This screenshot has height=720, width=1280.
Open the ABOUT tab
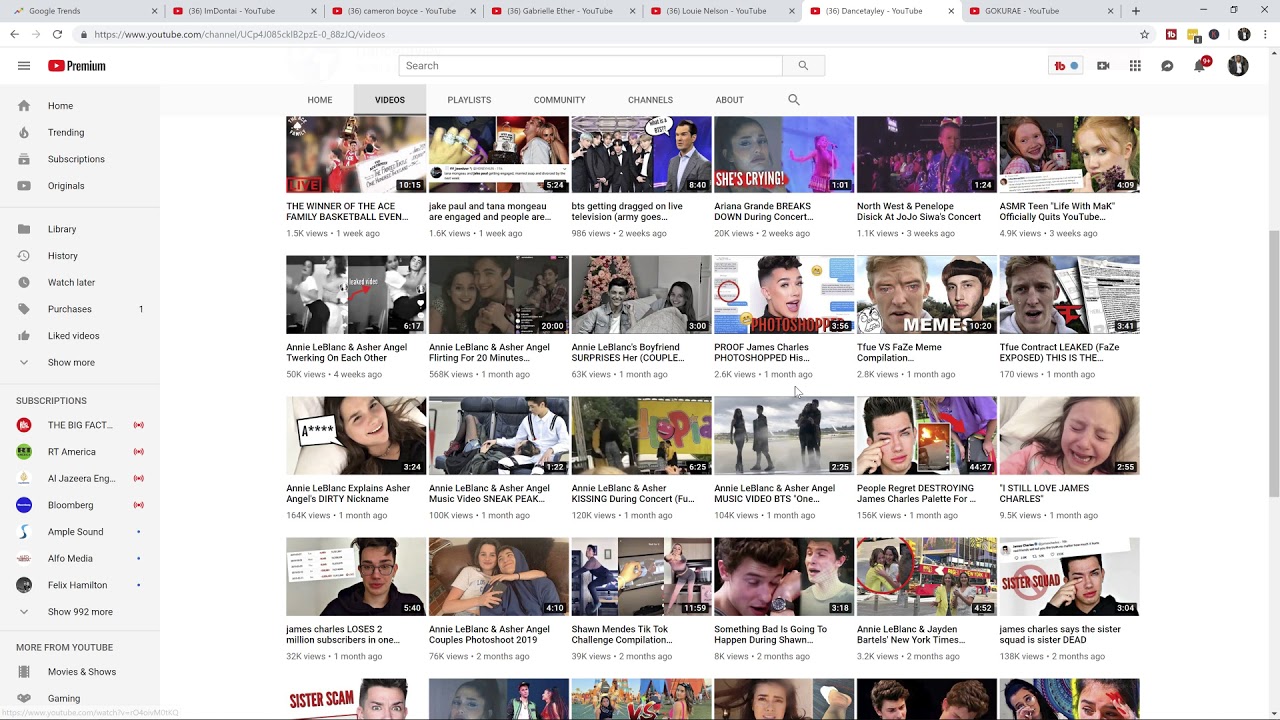(729, 100)
